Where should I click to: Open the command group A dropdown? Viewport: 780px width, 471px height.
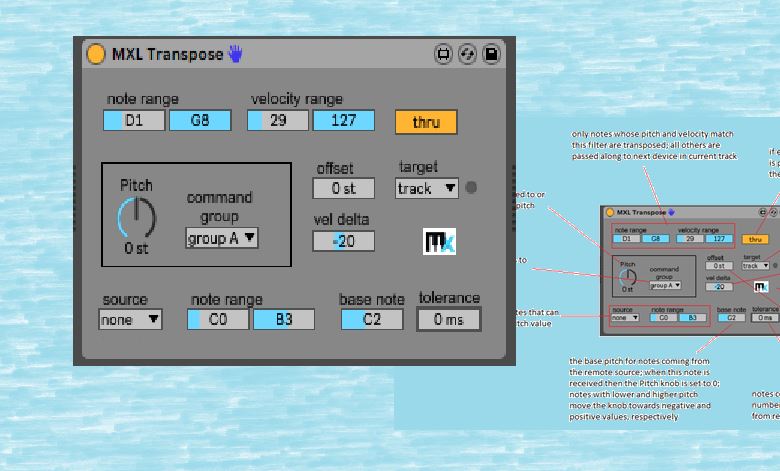coord(222,238)
